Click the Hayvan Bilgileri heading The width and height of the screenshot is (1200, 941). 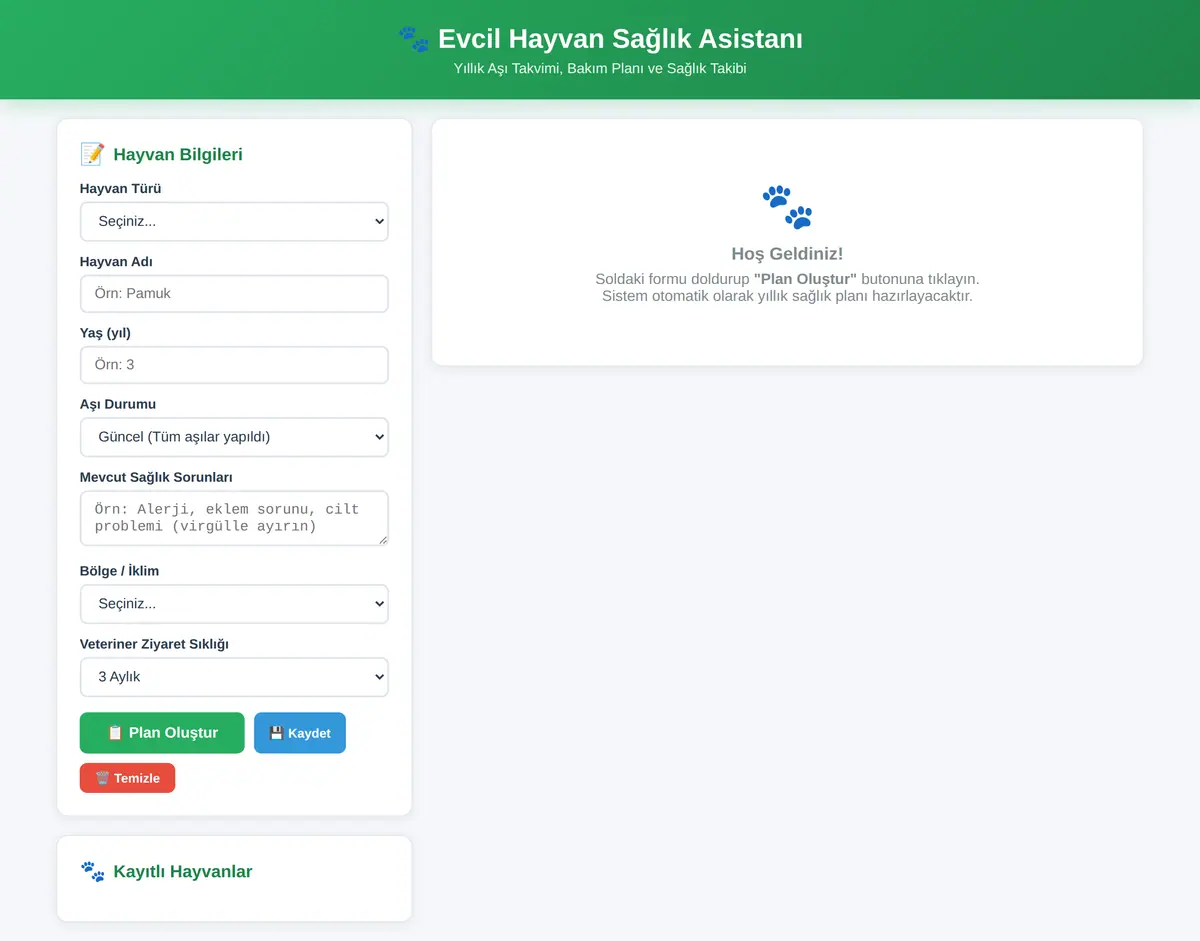pos(178,154)
